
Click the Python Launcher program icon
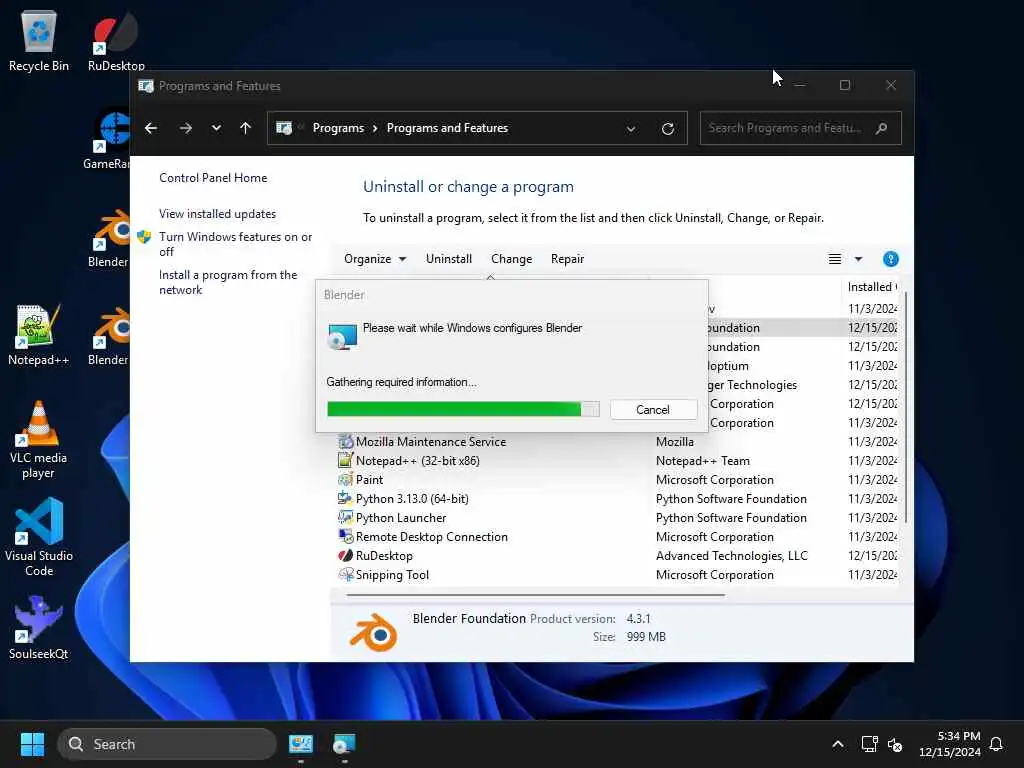tap(345, 517)
